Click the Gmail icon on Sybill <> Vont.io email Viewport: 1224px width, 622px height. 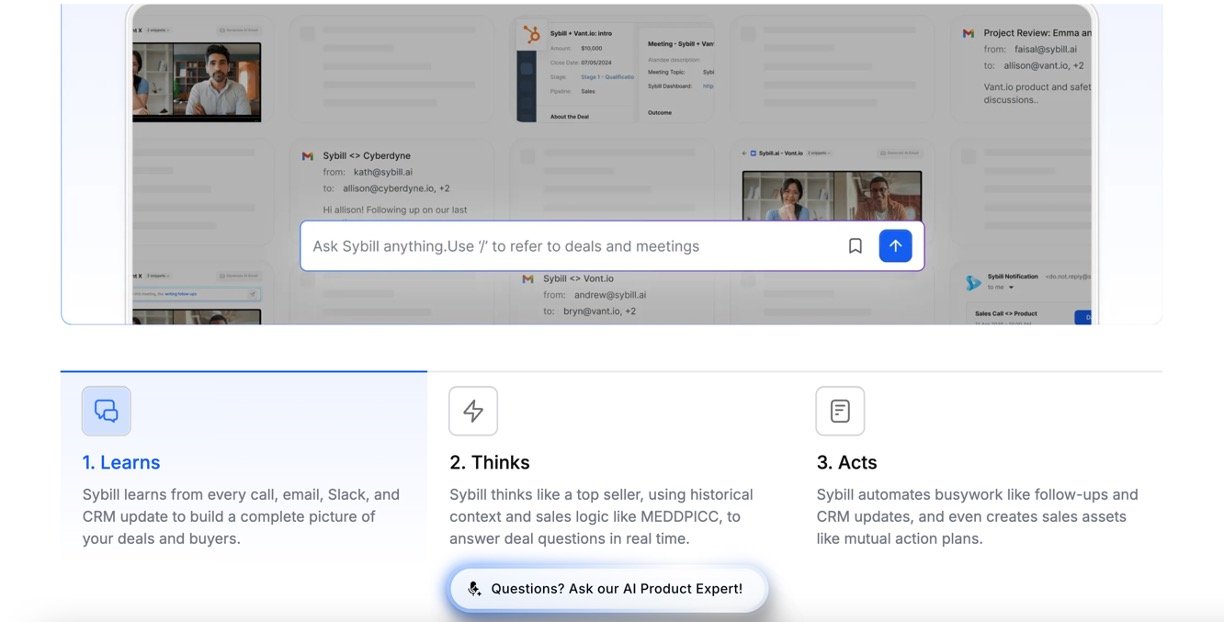tap(528, 279)
